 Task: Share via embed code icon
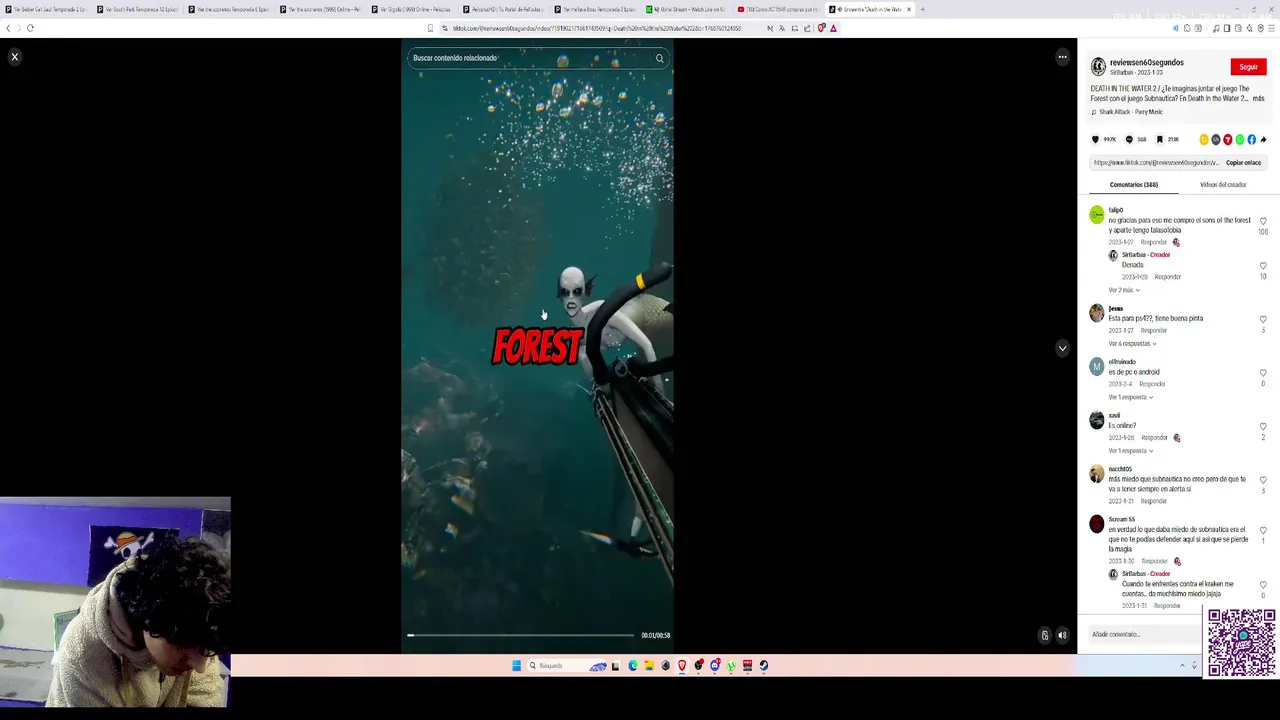[1216, 140]
